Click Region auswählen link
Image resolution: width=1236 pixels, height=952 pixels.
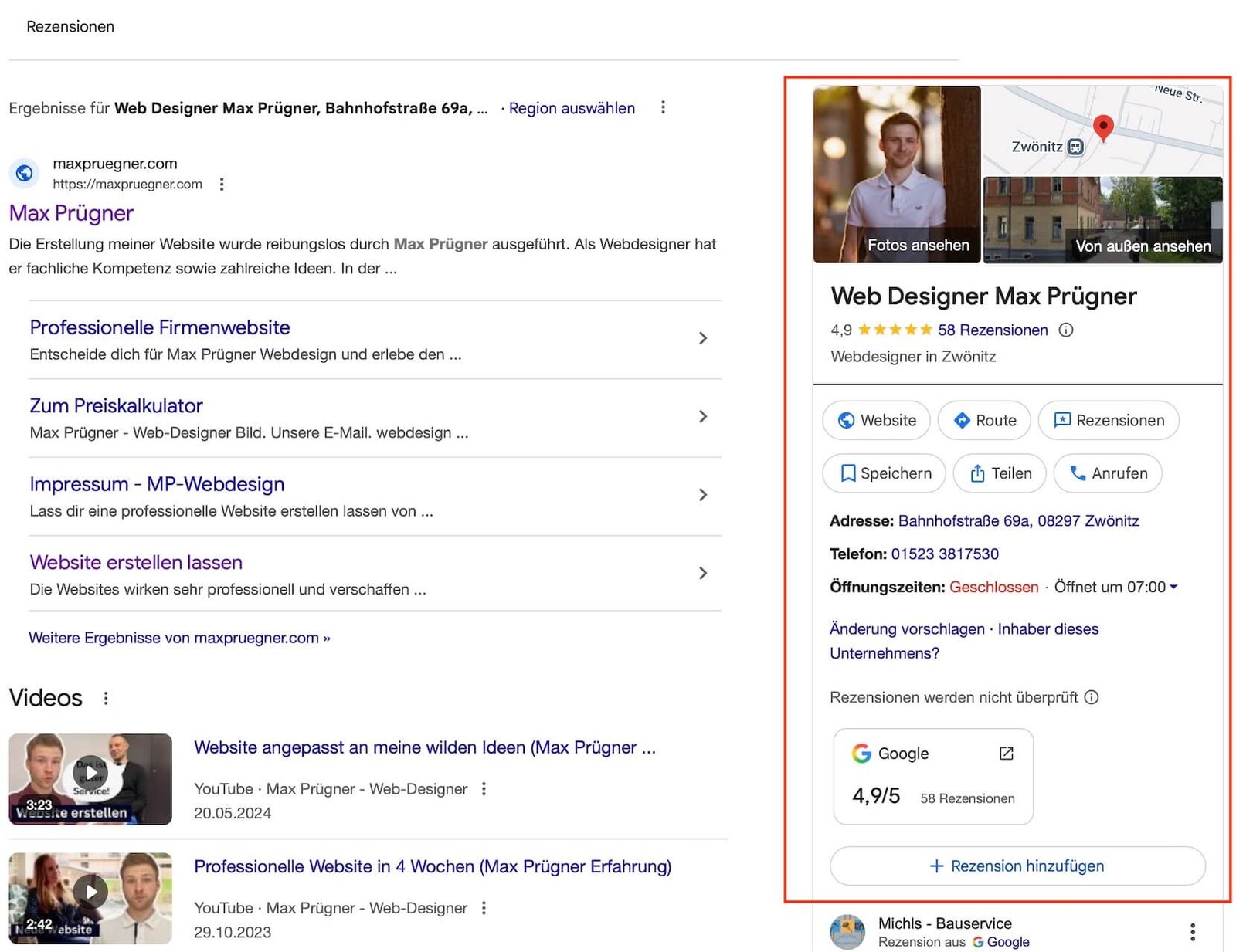[x=572, y=108]
